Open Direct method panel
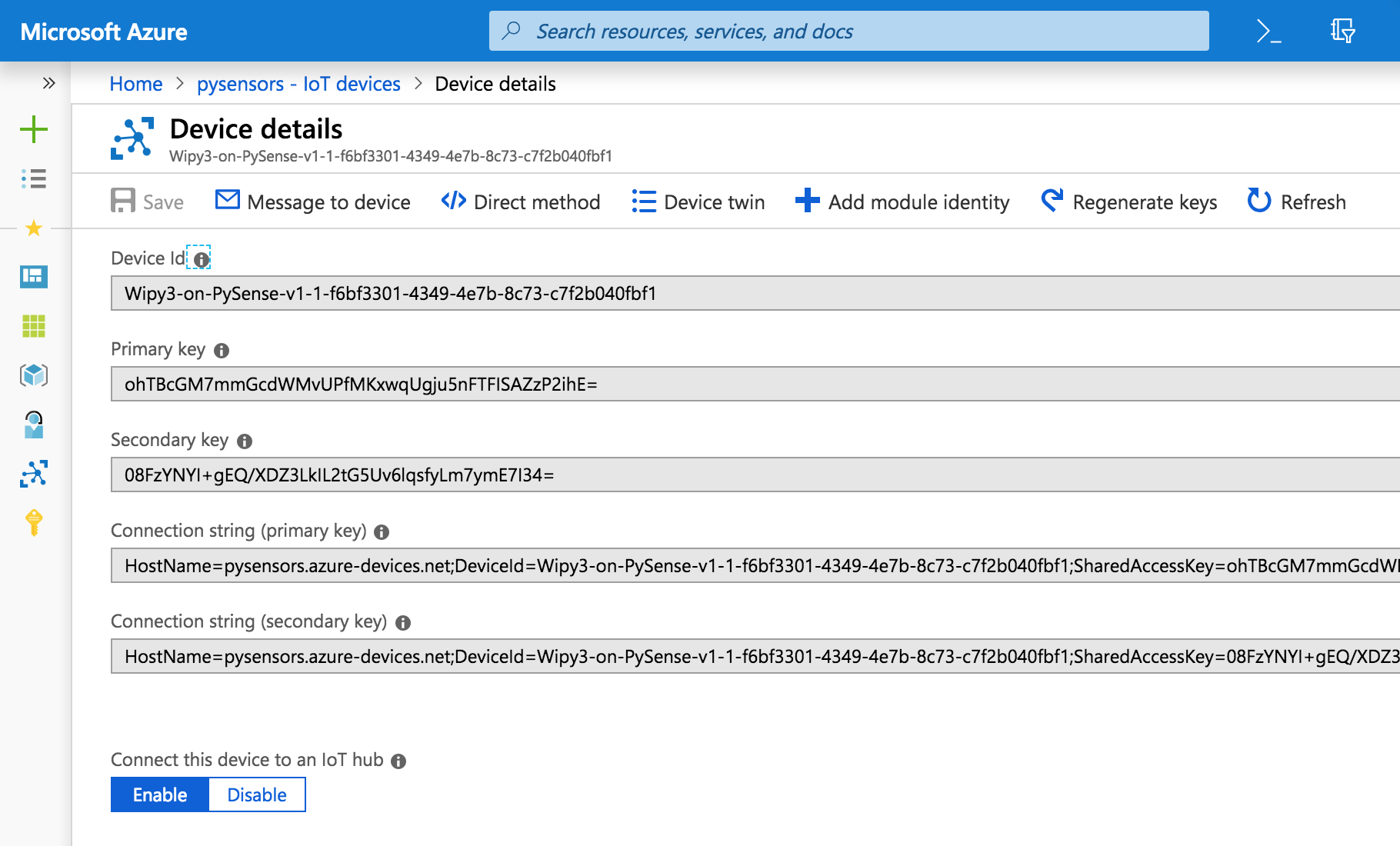Screen dimensions: 1400x846 (520, 202)
